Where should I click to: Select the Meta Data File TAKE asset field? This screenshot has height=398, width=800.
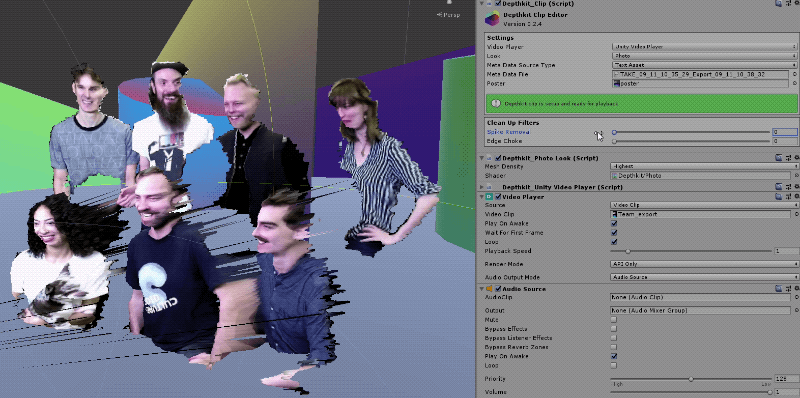(701, 74)
